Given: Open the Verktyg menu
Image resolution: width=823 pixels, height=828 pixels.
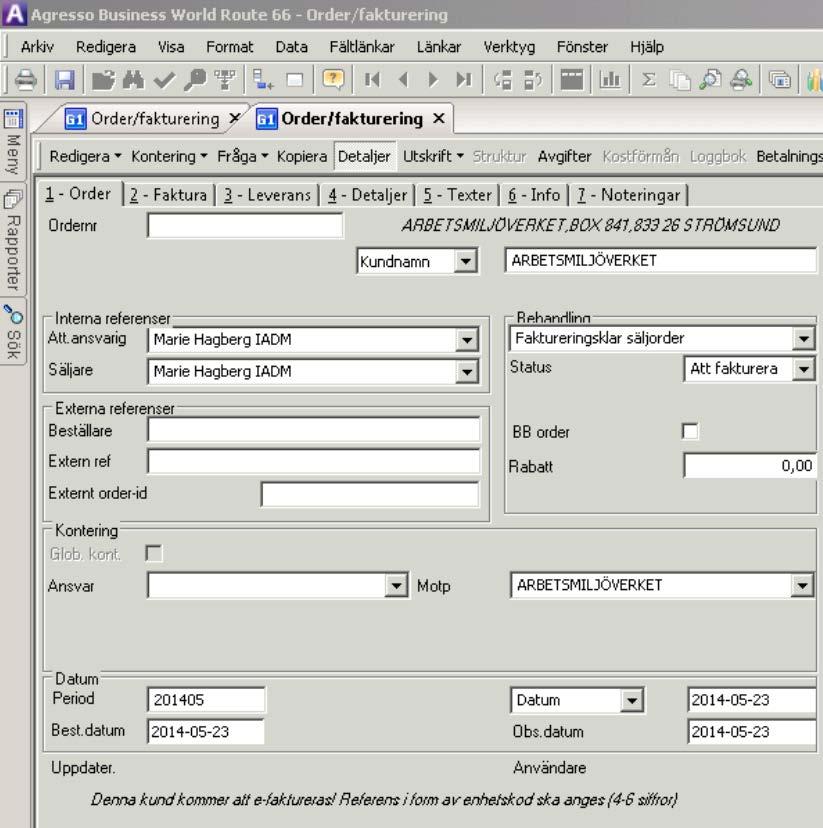Looking at the screenshot, I should 509,47.
